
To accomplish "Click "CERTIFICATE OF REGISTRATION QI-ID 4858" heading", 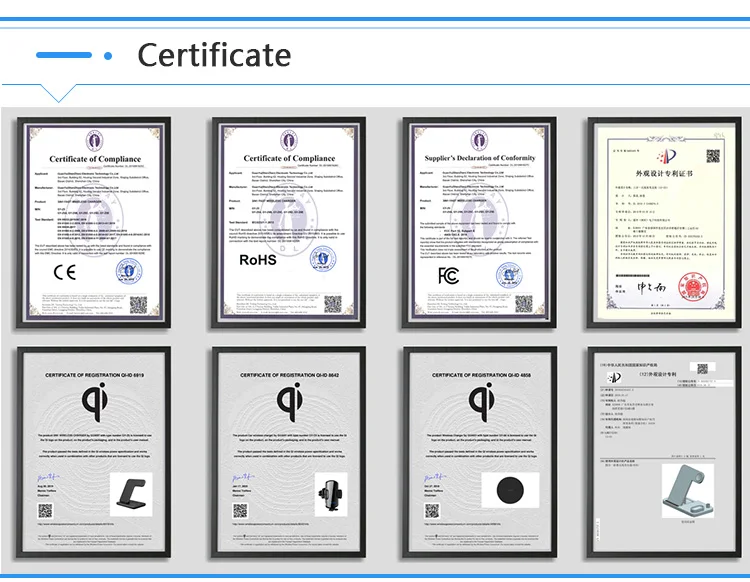I will [481, 375].
